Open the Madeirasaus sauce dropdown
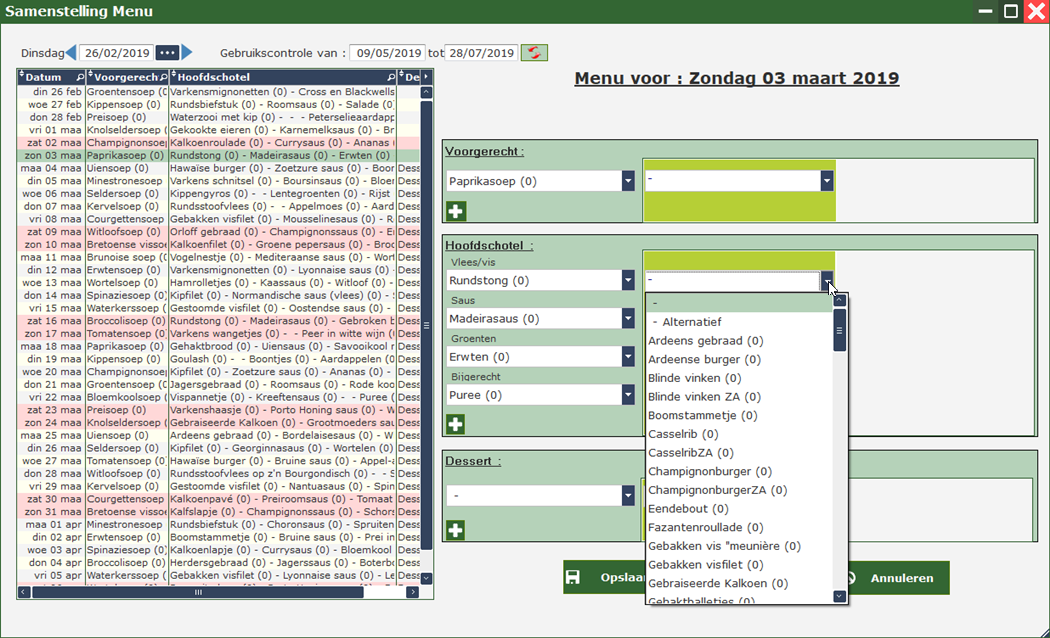This screenshot has height=638, width=1050. (628, 319)
